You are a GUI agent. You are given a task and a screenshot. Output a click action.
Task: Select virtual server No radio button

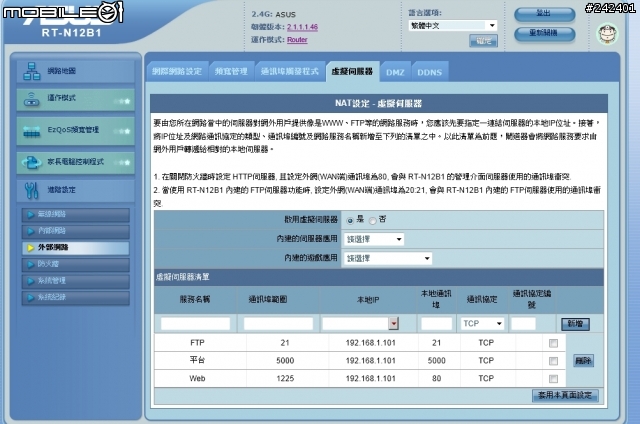pos(373,221)
